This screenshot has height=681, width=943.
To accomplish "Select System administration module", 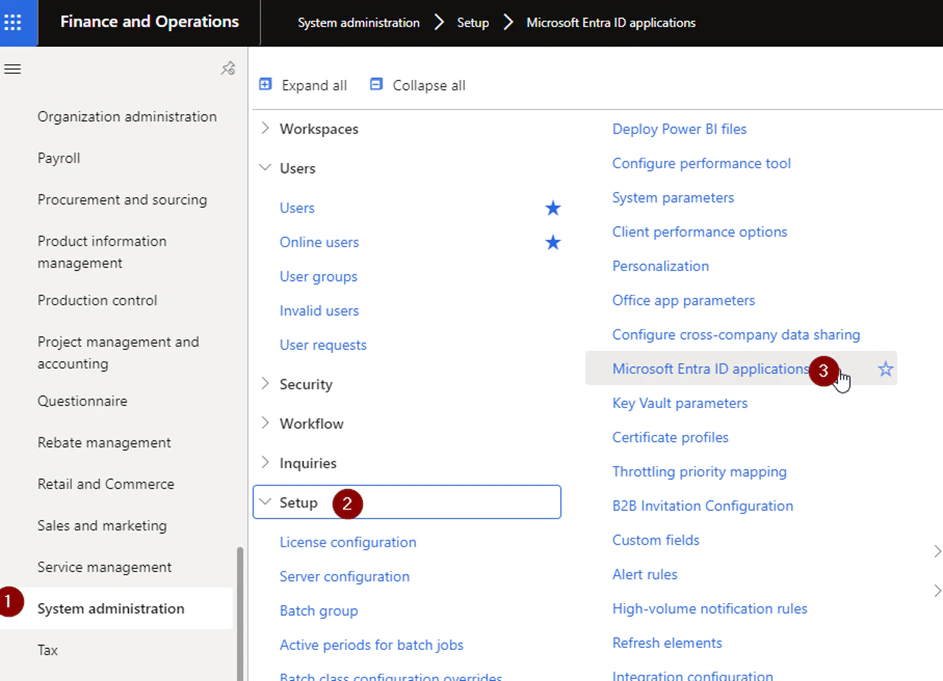I will coord(111,609).
